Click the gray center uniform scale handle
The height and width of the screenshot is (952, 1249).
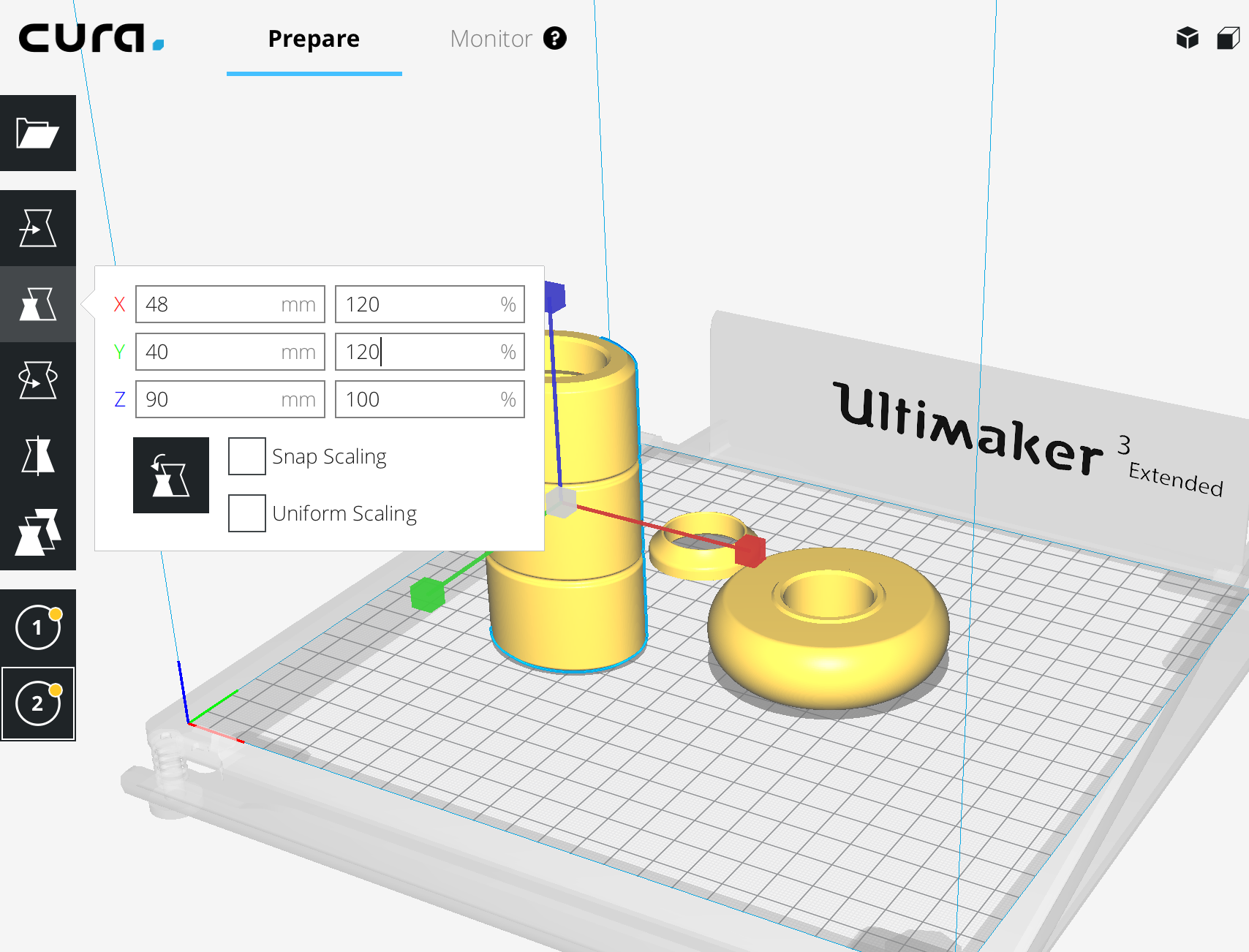pos(562,502)
